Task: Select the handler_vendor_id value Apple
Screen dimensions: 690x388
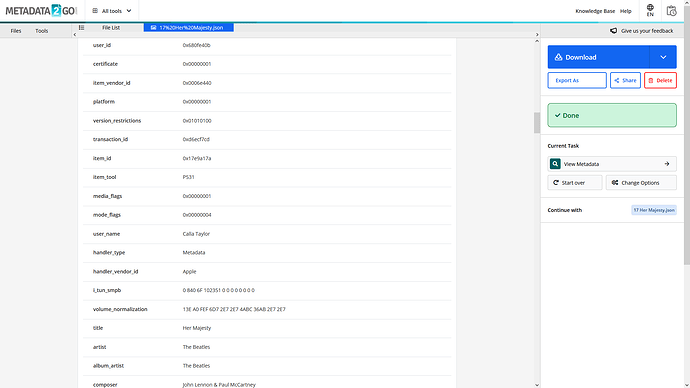Action: (189, 271)
